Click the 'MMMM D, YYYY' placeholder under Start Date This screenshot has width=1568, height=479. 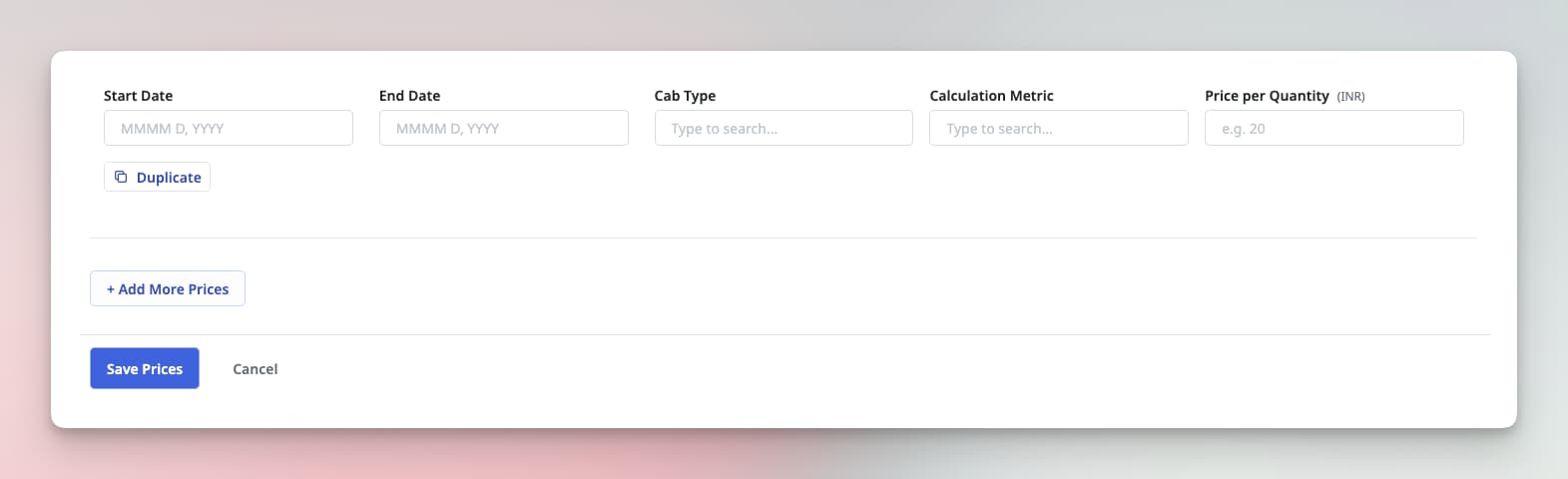172,129
